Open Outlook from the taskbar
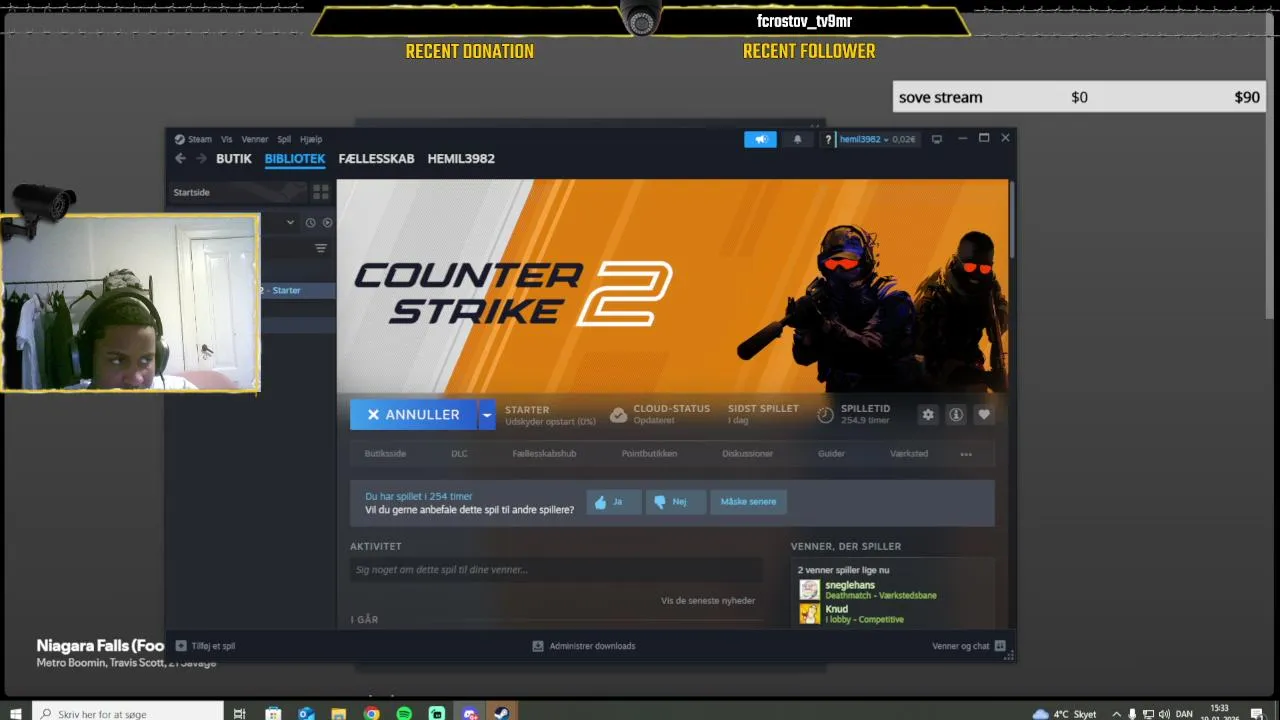1280x720 pixels. (x=306, y=713)
